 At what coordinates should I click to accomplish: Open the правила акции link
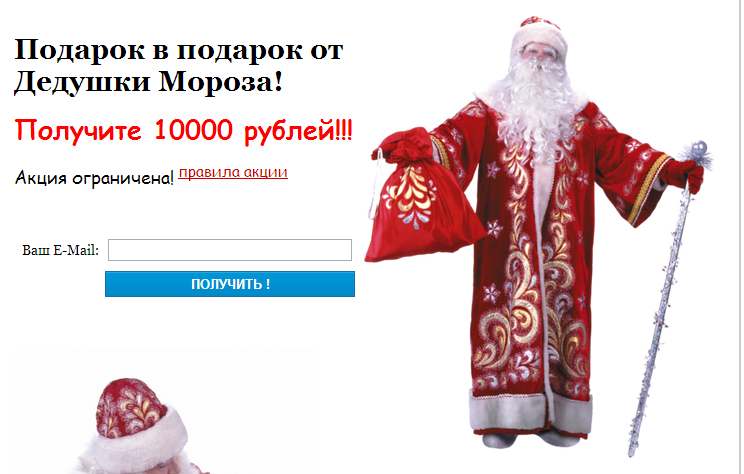[233, 172]
